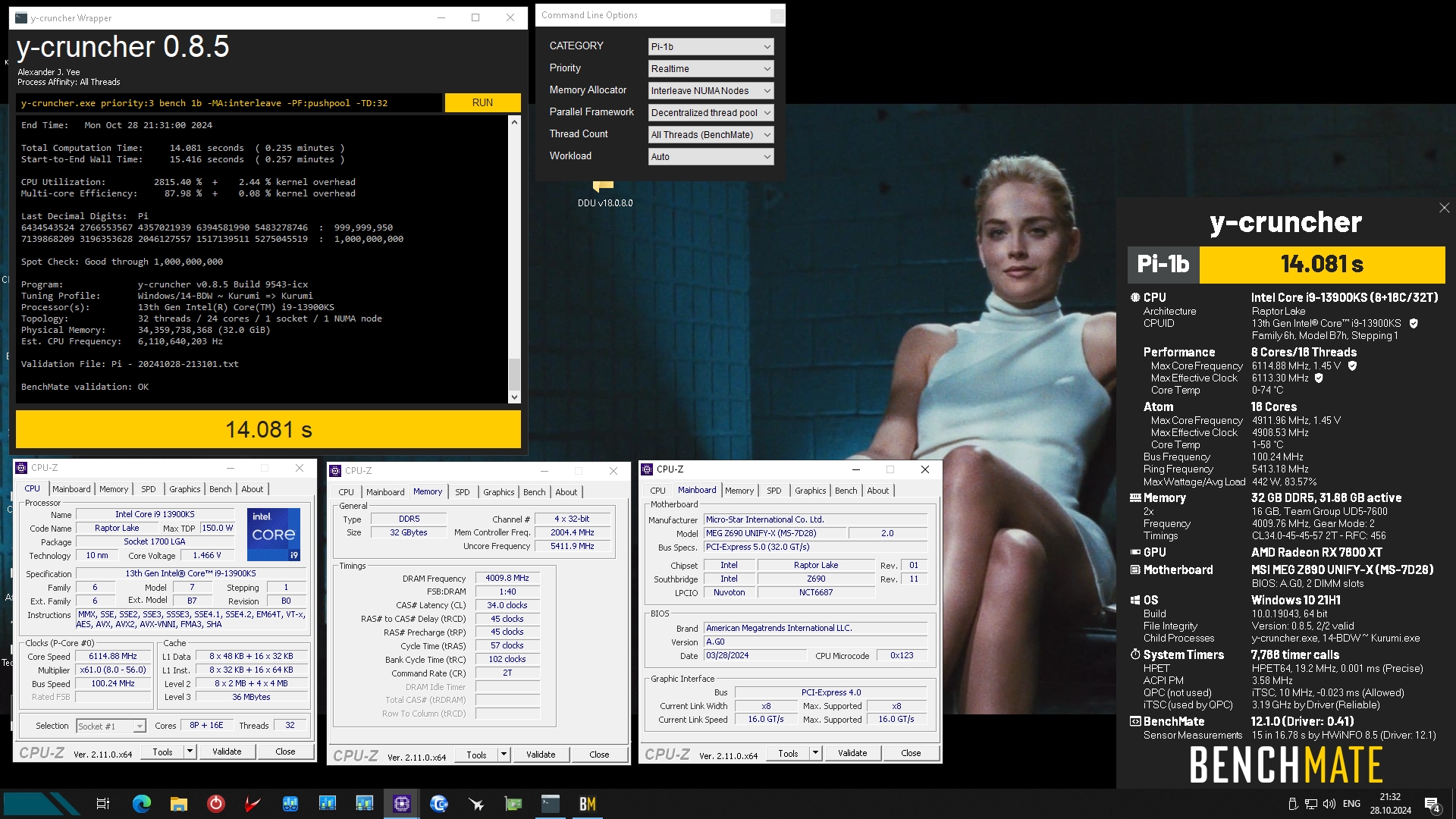The height and width of the screenshot is (819, 1456).
Task: Open the SPD tab in middle CPU-Z window
Action: pos(462,492)
